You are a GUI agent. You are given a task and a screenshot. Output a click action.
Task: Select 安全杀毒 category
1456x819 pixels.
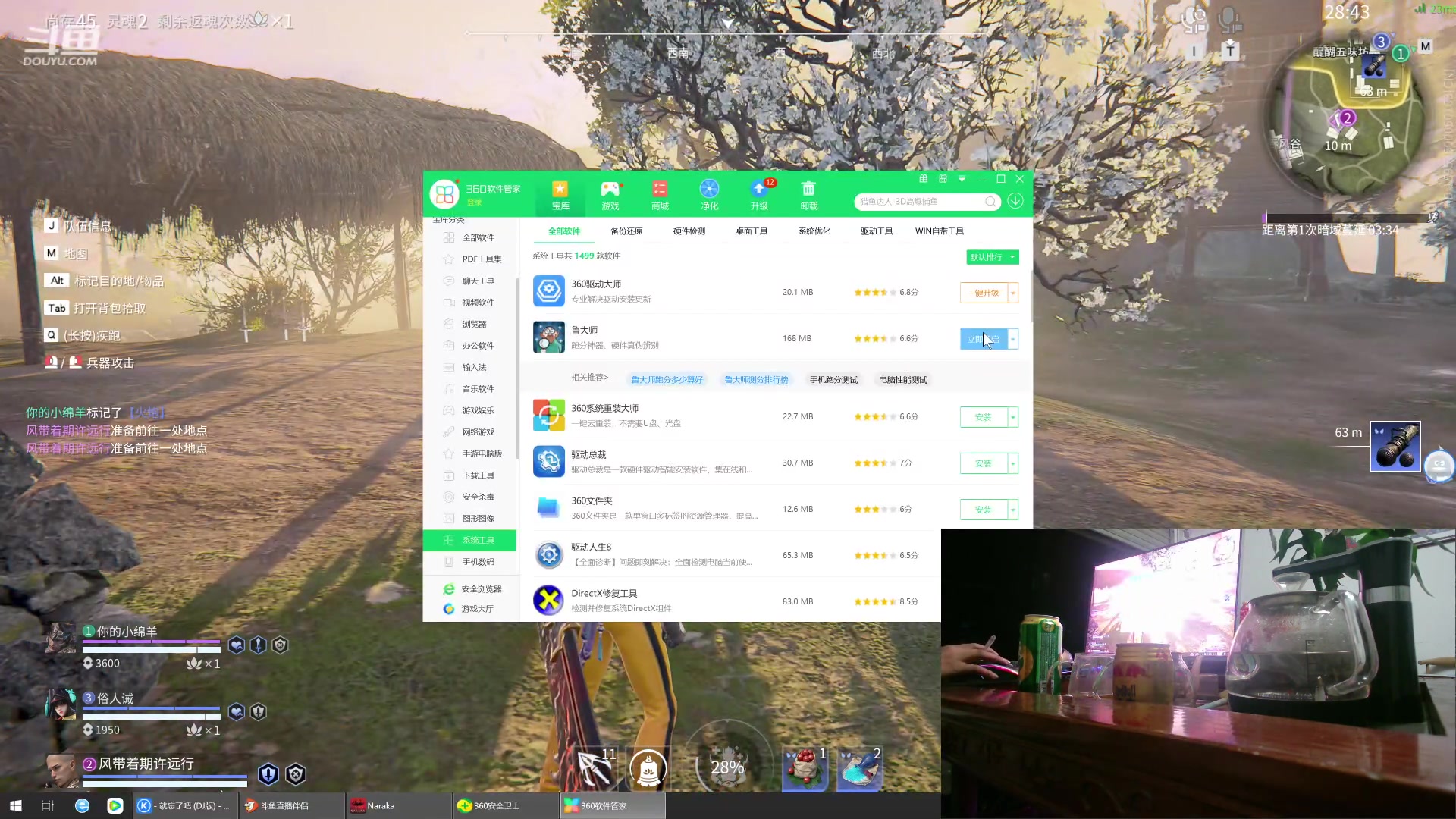[470, 497]
